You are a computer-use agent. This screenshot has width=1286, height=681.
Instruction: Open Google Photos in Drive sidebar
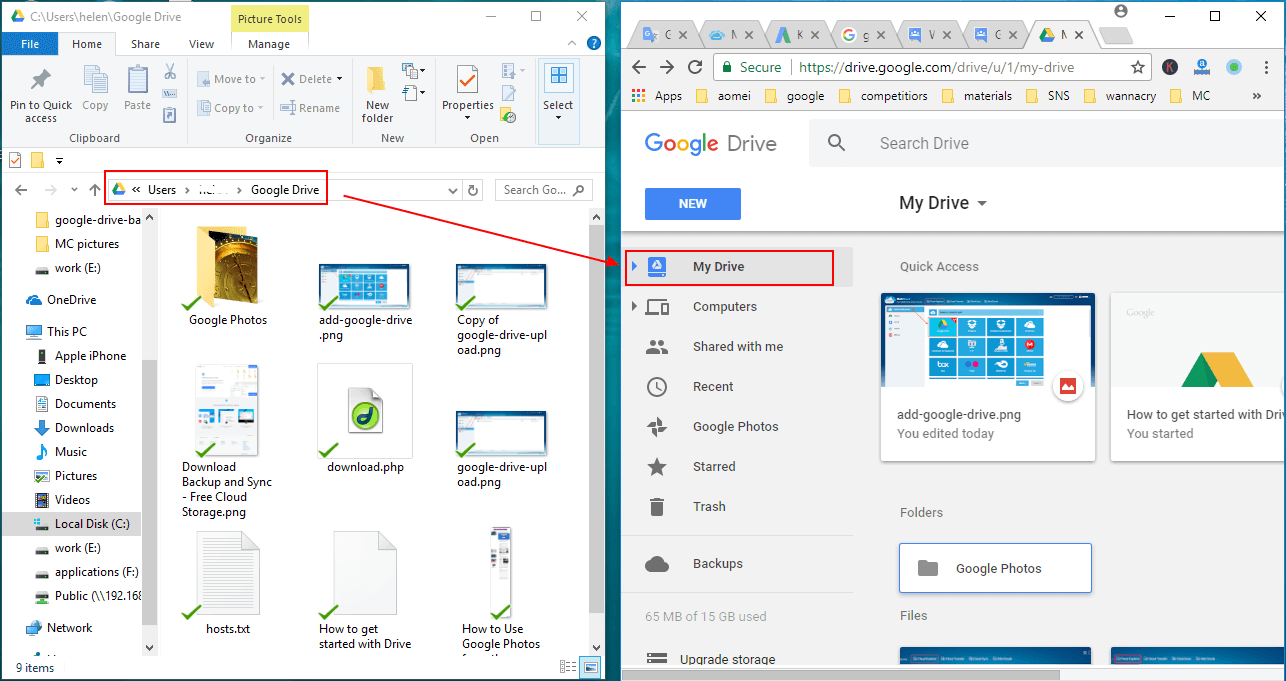738,427
